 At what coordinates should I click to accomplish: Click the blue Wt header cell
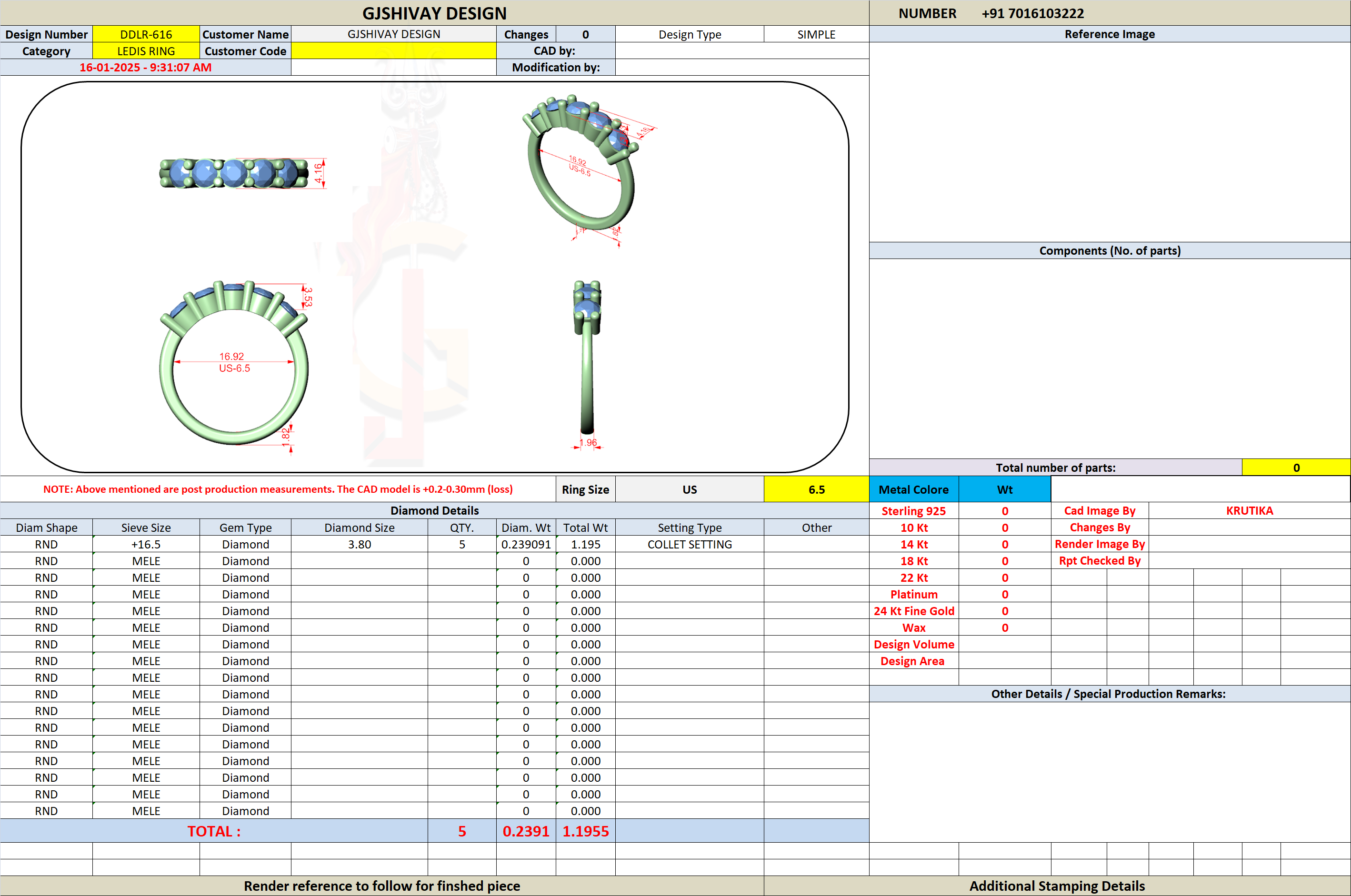tap(1005, 490)
